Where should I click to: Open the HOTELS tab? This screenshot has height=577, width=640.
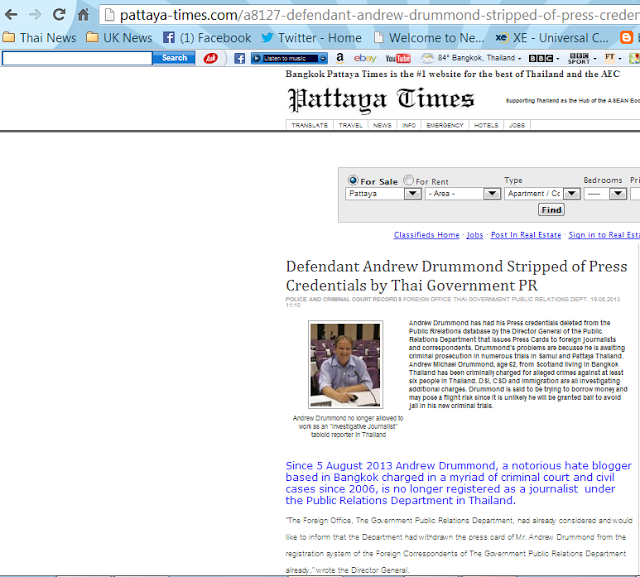486,125
